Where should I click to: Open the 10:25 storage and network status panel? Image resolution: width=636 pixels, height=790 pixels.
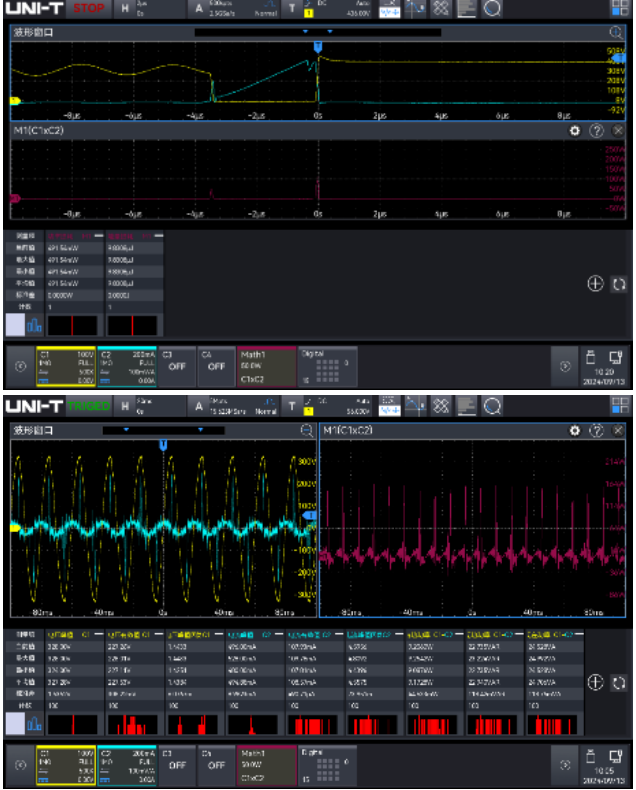click(x=602, y=765)
